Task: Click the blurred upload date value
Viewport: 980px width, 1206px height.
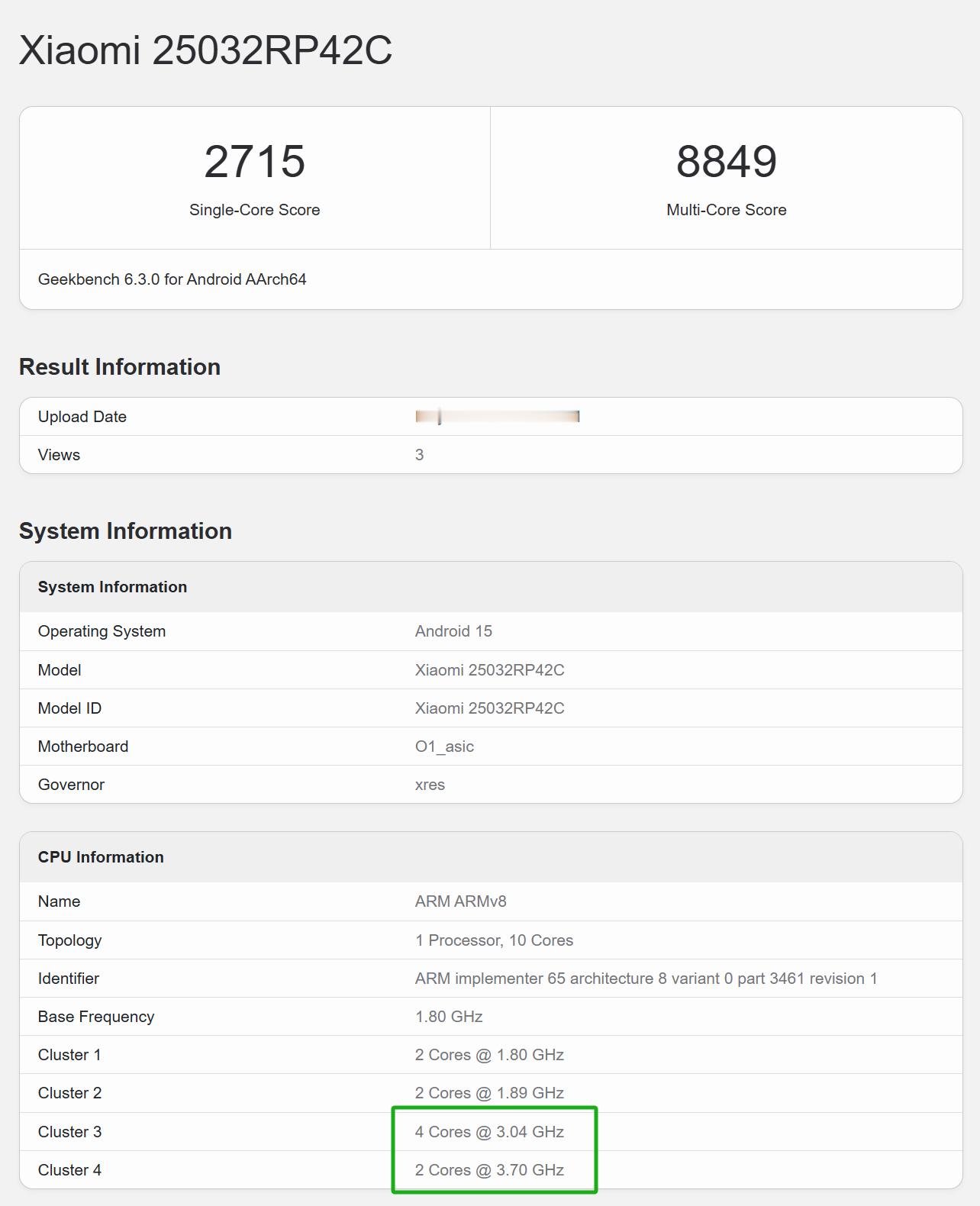Action: pyautogui.click(x=498, y=416)
